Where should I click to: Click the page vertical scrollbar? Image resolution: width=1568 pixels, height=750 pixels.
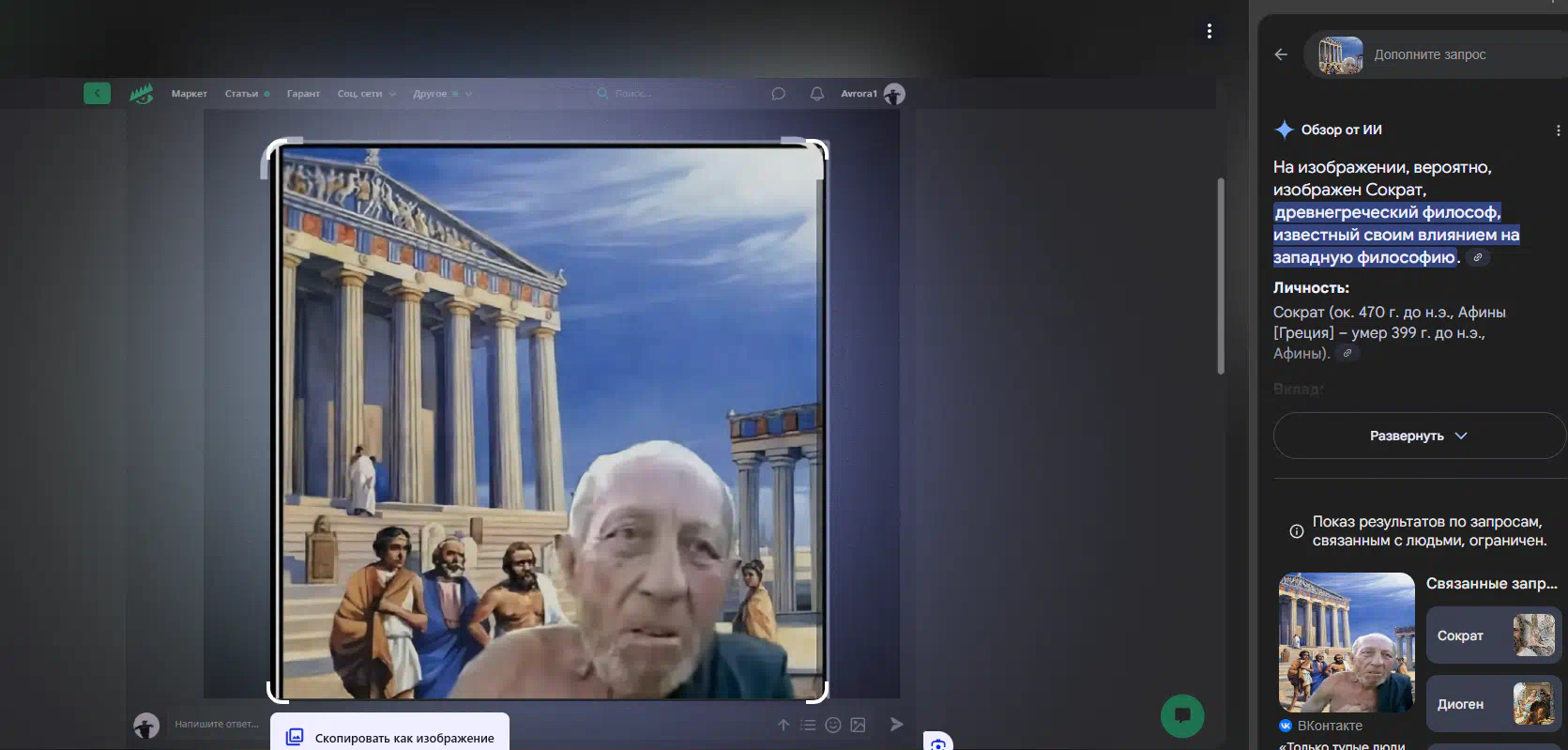tap(1221, 276)
